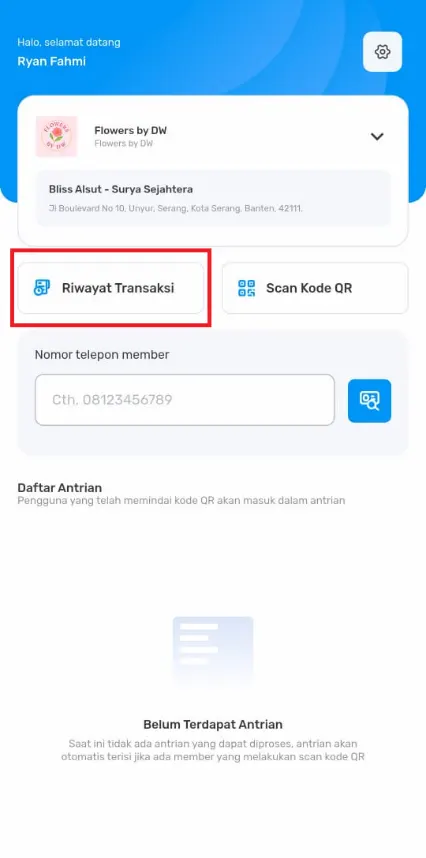This screenshot has height=858, width=426.
Task: Focus the Nomor telepon member field
Action: pyautogui.click(x=185, y=400)
